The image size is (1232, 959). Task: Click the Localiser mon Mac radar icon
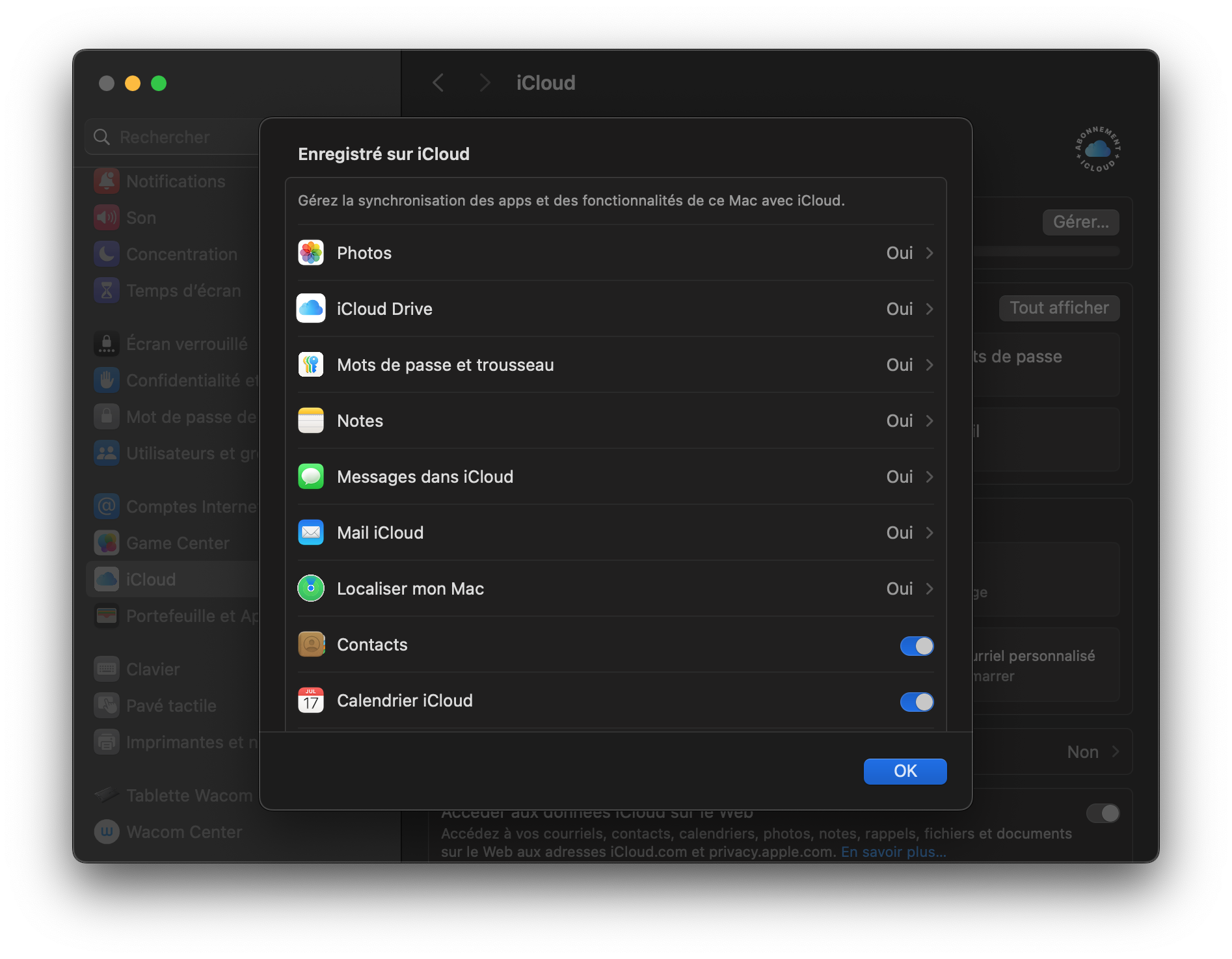pyautogui.click(x=311, y=589)
